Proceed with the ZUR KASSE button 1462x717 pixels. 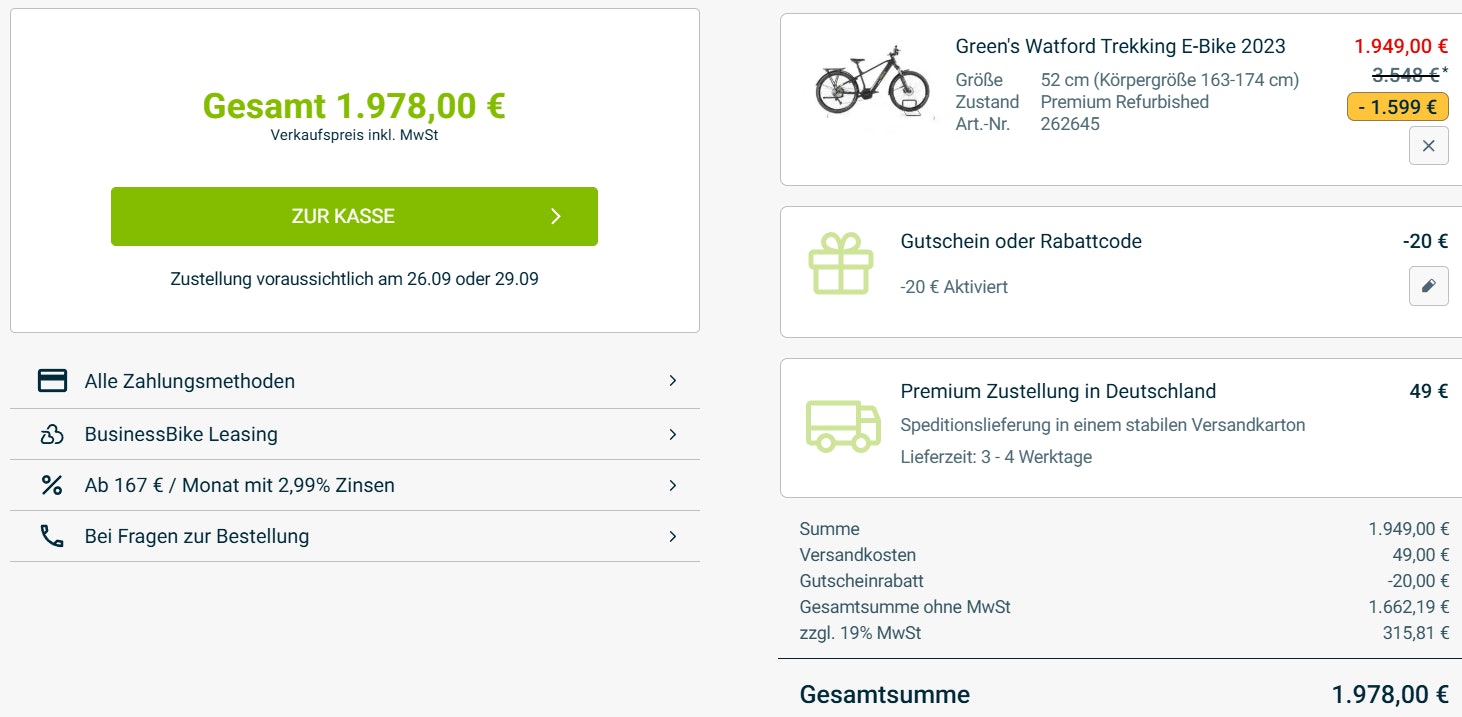[354, 216]
